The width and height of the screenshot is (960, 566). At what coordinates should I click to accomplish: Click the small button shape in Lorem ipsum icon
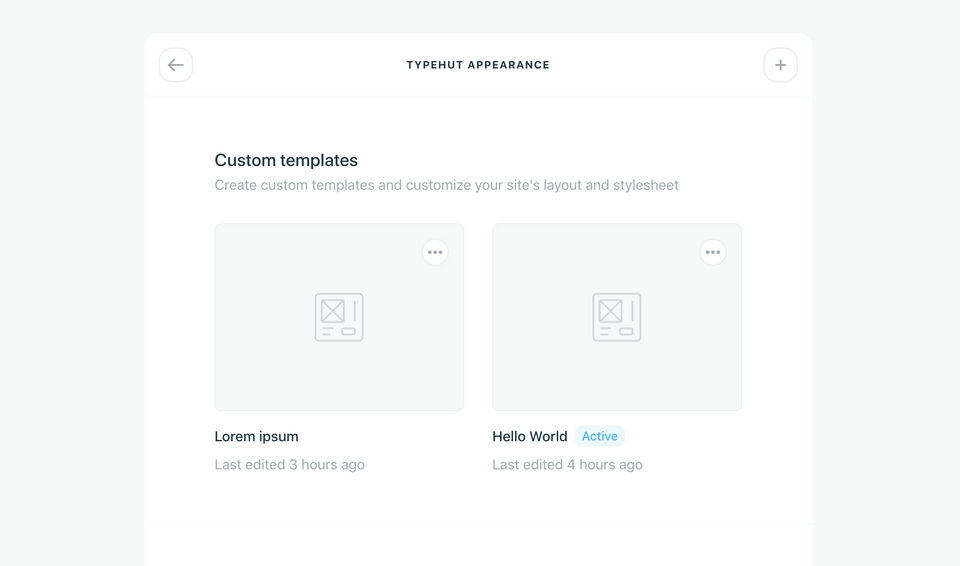pos(348,331)
